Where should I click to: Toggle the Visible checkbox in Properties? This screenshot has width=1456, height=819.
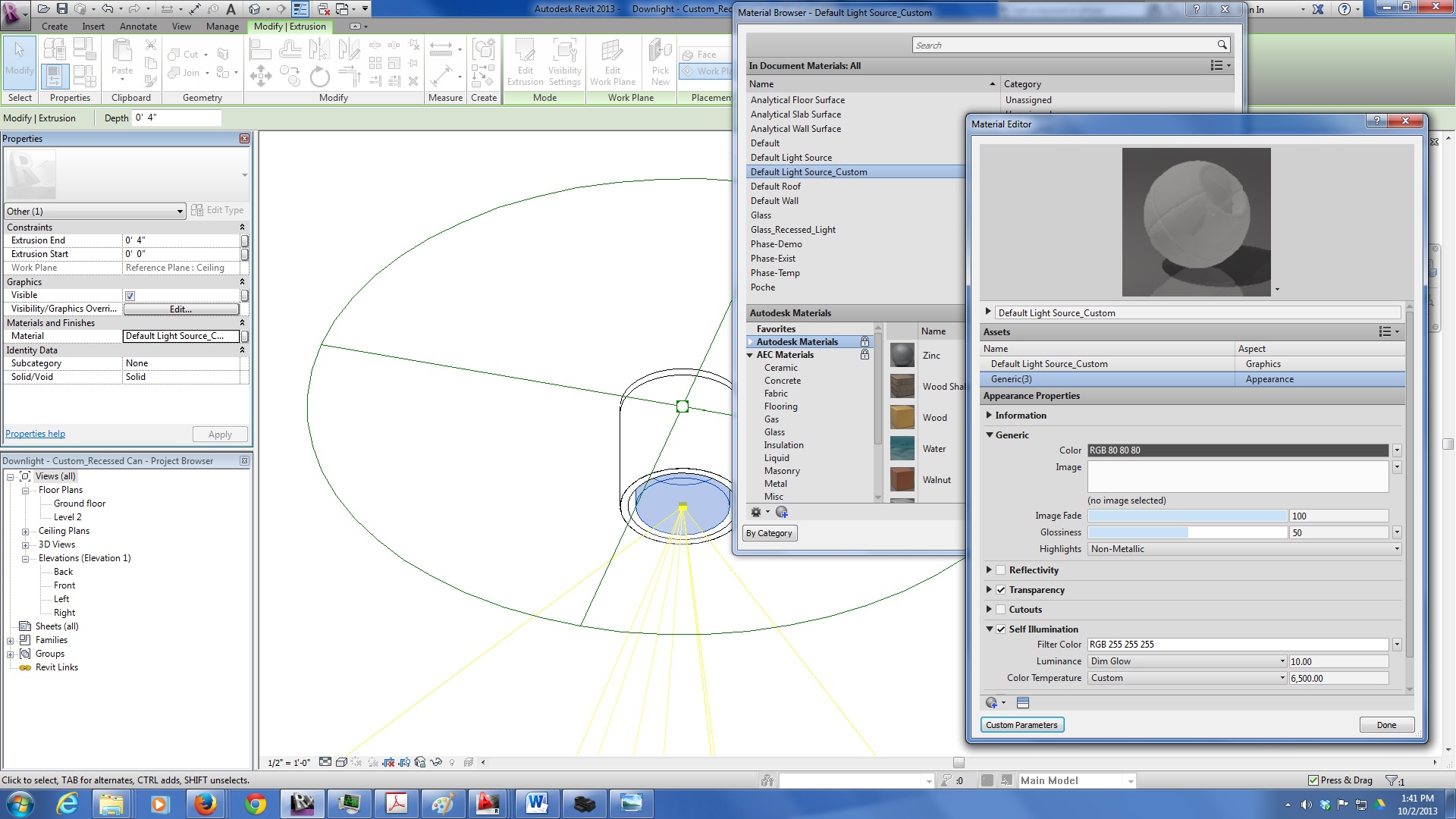pos(130,296)
